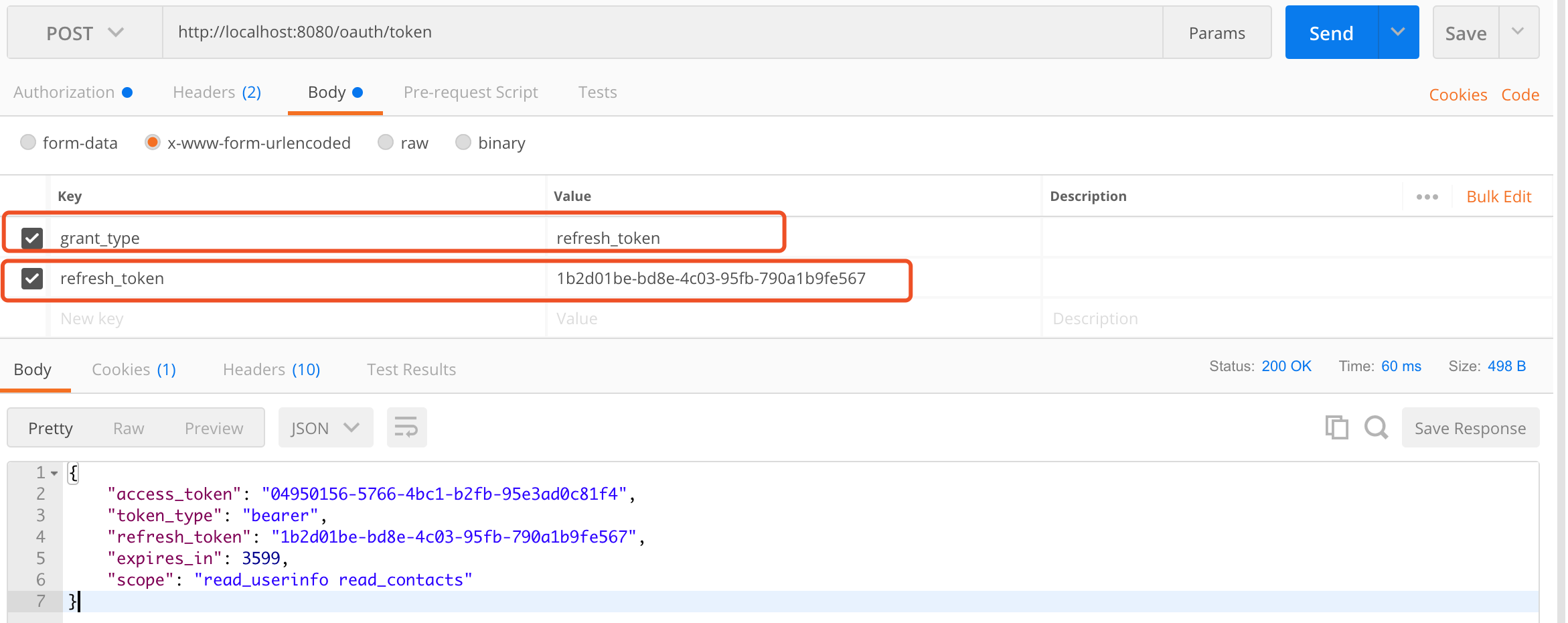Click the request URL input field
1568x623 pixels.
tap(661, 32)
